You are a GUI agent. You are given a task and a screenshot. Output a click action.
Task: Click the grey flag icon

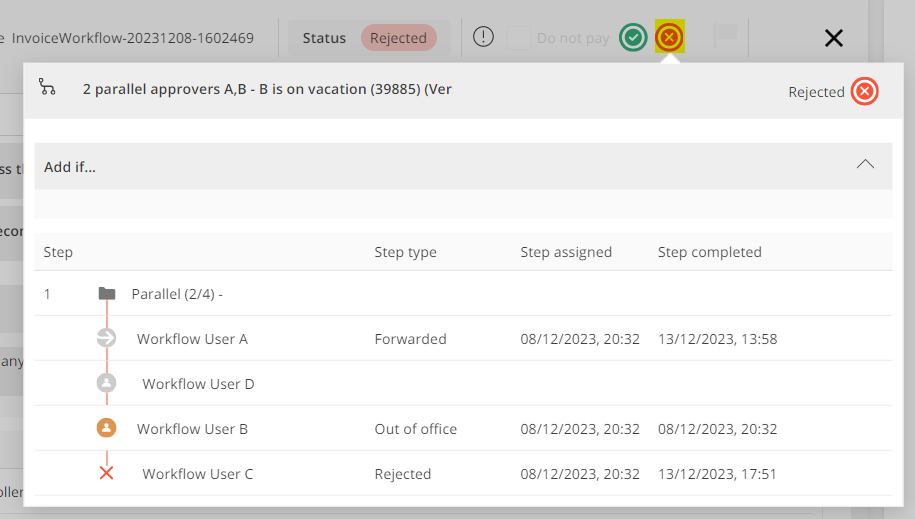725,36
